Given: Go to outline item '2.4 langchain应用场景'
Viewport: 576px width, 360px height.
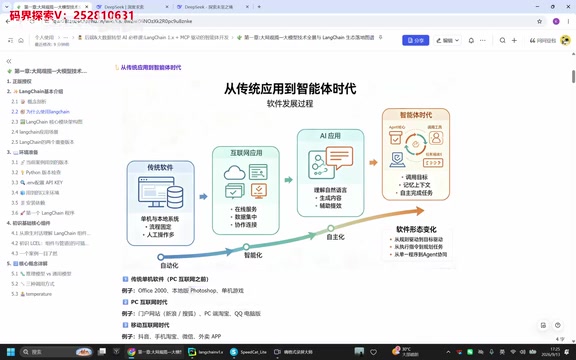Looking at the screenshot, I should 35,132.
